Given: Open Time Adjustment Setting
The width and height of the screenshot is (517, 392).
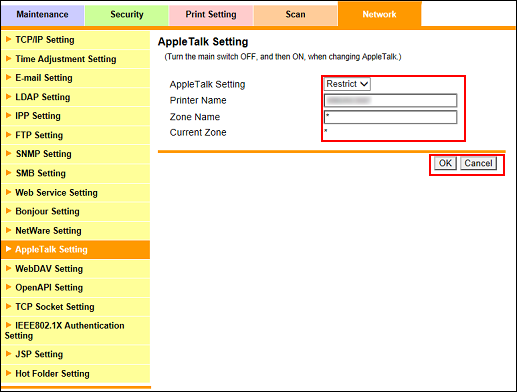Looking at the screenshot, I should tap(75, 59).
